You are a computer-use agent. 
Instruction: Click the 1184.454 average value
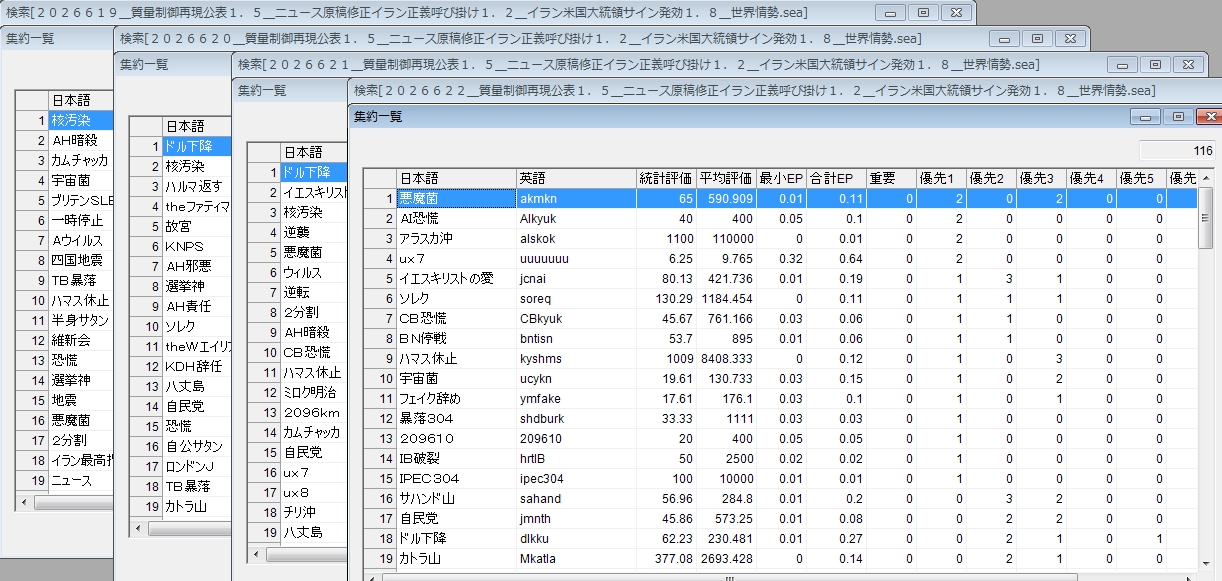tap(726, 298)
